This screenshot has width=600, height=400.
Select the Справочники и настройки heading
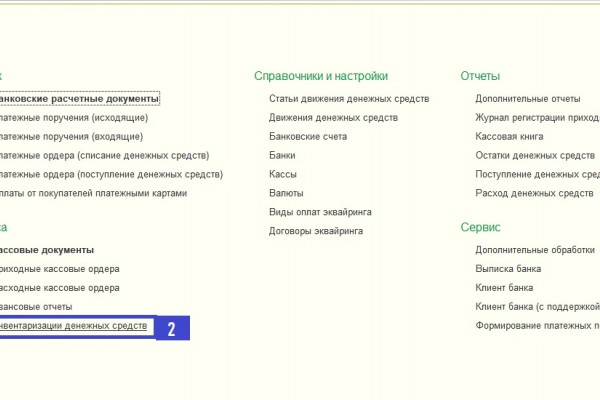321,76
